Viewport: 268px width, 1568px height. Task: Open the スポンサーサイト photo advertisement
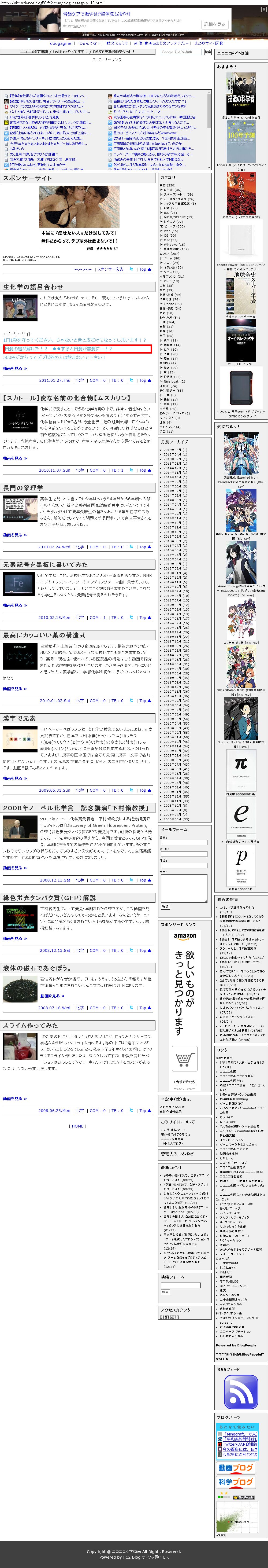click(79, 207)
